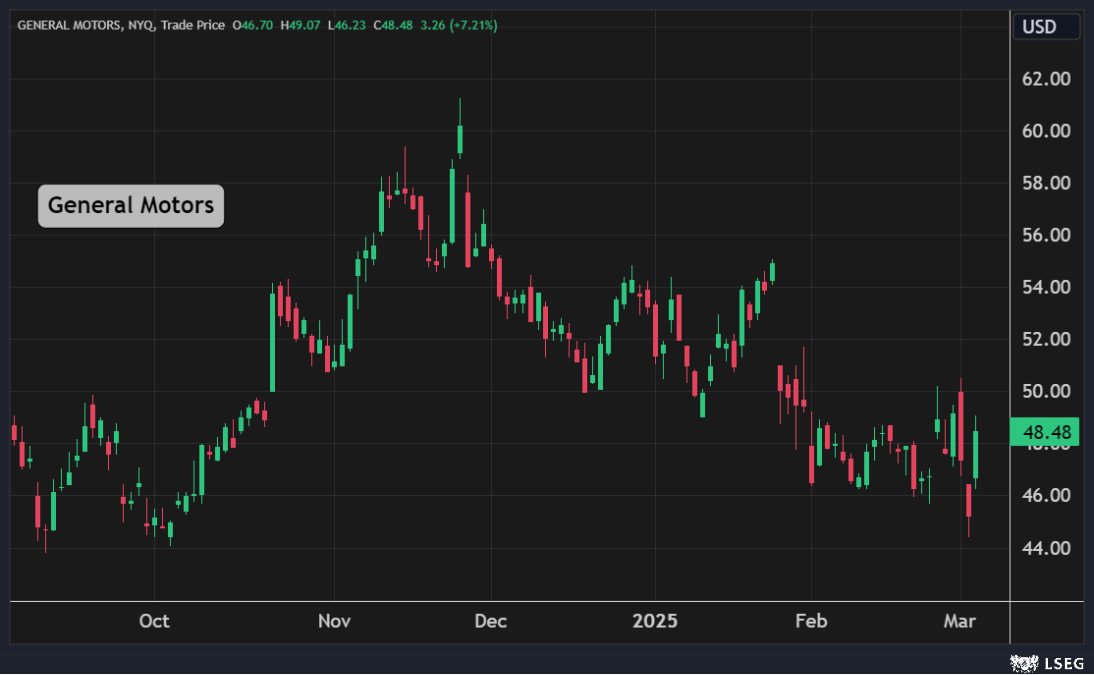Click the General Motors label box
The image size is (1094, 675).
click(x=131, y=206)
